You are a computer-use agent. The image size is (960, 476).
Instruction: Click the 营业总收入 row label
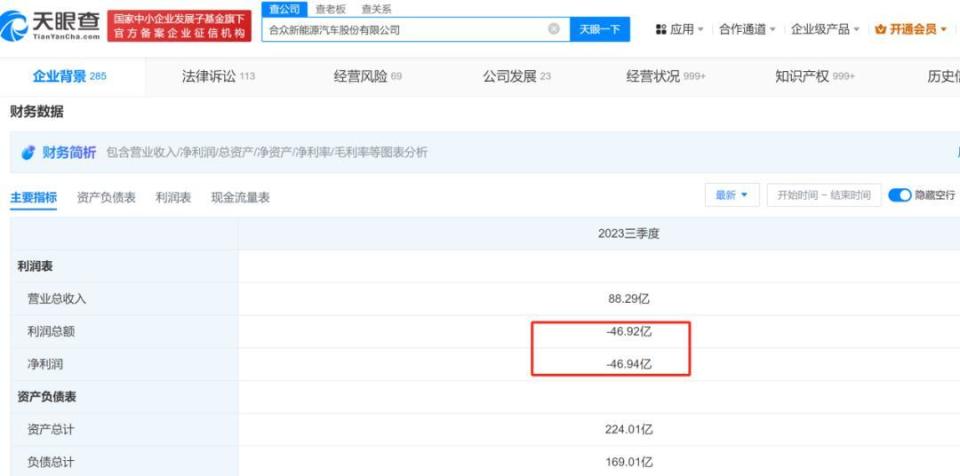point(57,299)
